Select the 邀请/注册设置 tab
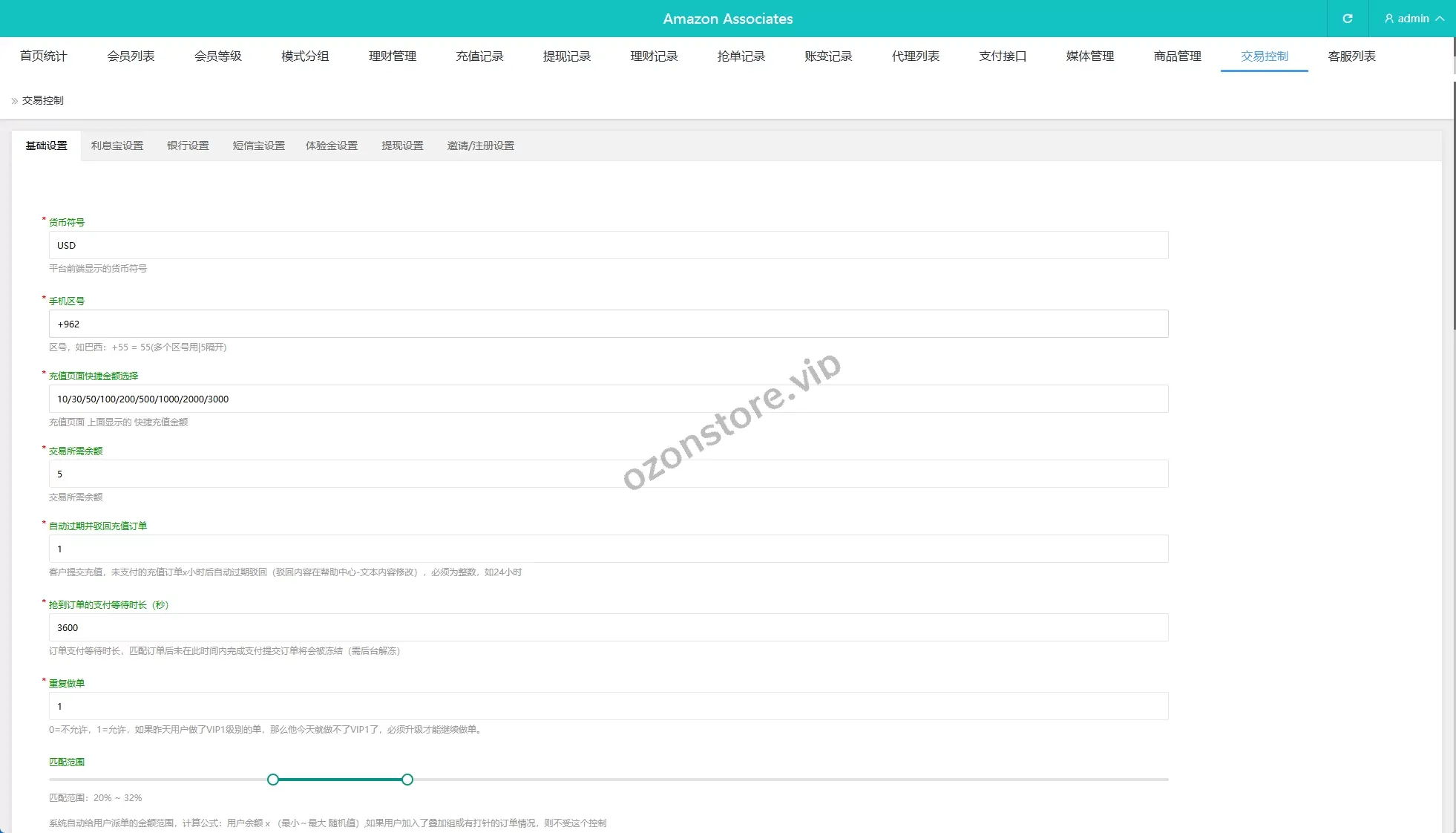 tap(480, 146)
